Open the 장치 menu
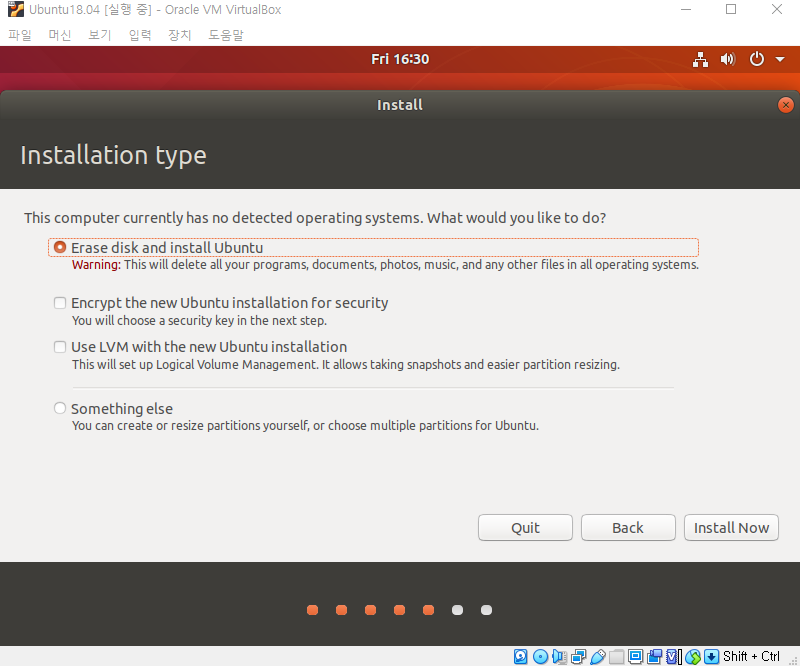The image size is (800, 666). 180,35
